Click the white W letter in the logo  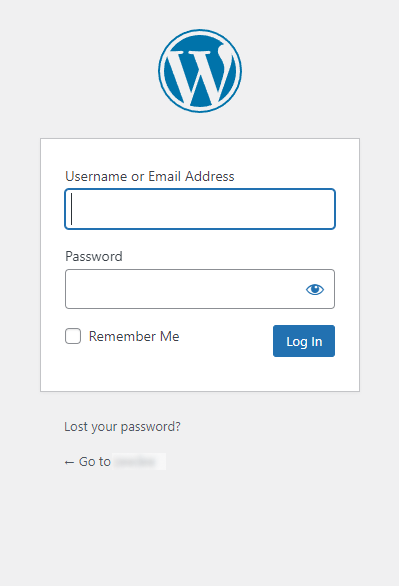(199, 76)
